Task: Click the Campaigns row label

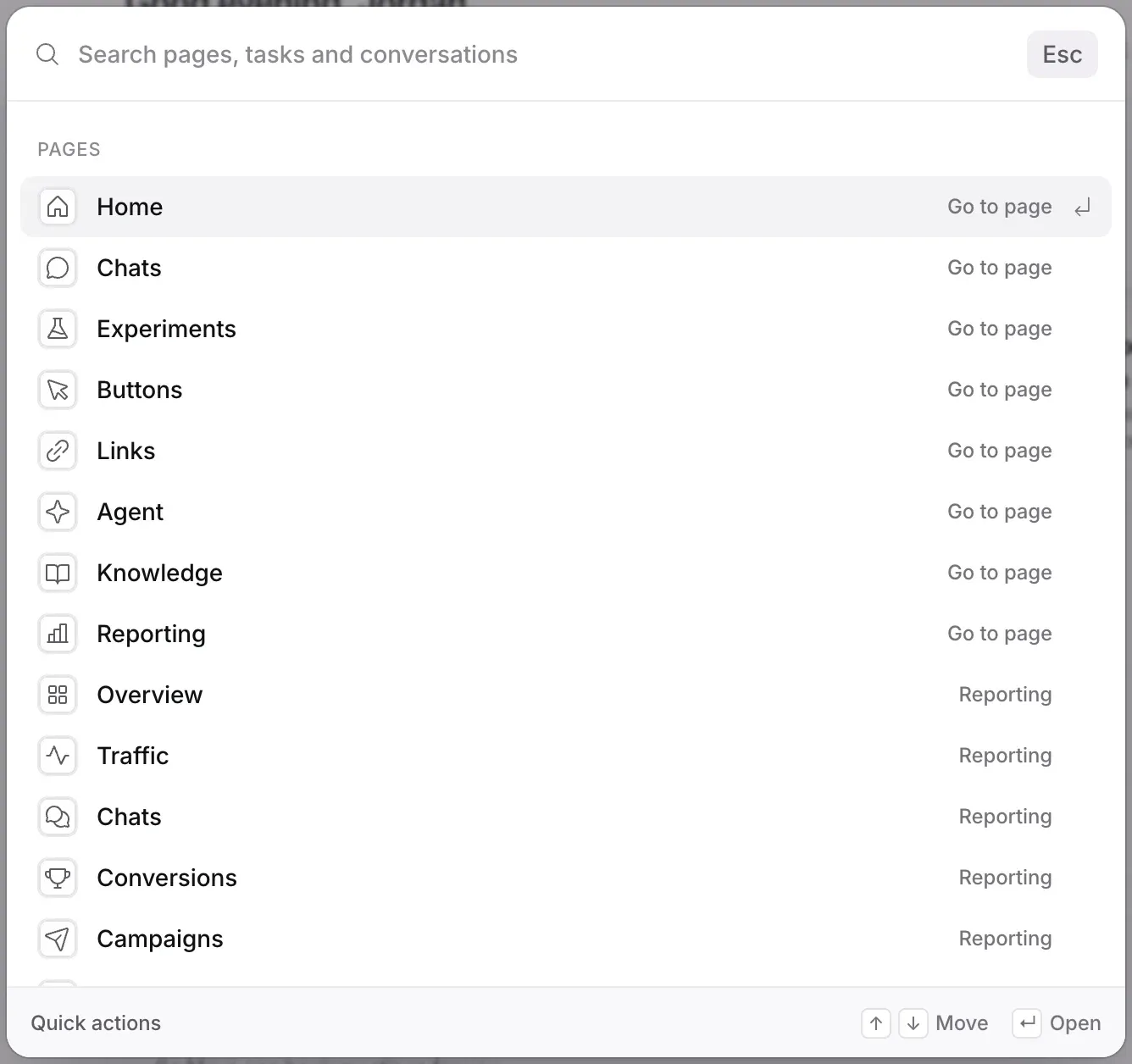Action: pyautogui.click(x=160, y=939)
